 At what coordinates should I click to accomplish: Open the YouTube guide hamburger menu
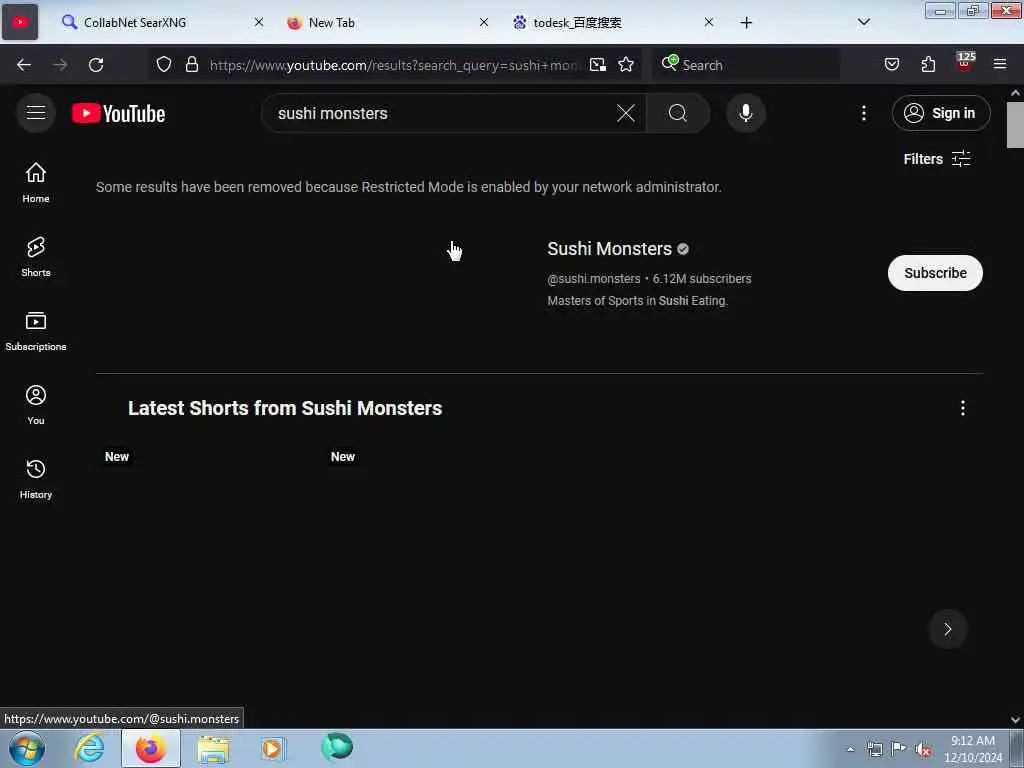pyautogui.click(x=36, y=113)
